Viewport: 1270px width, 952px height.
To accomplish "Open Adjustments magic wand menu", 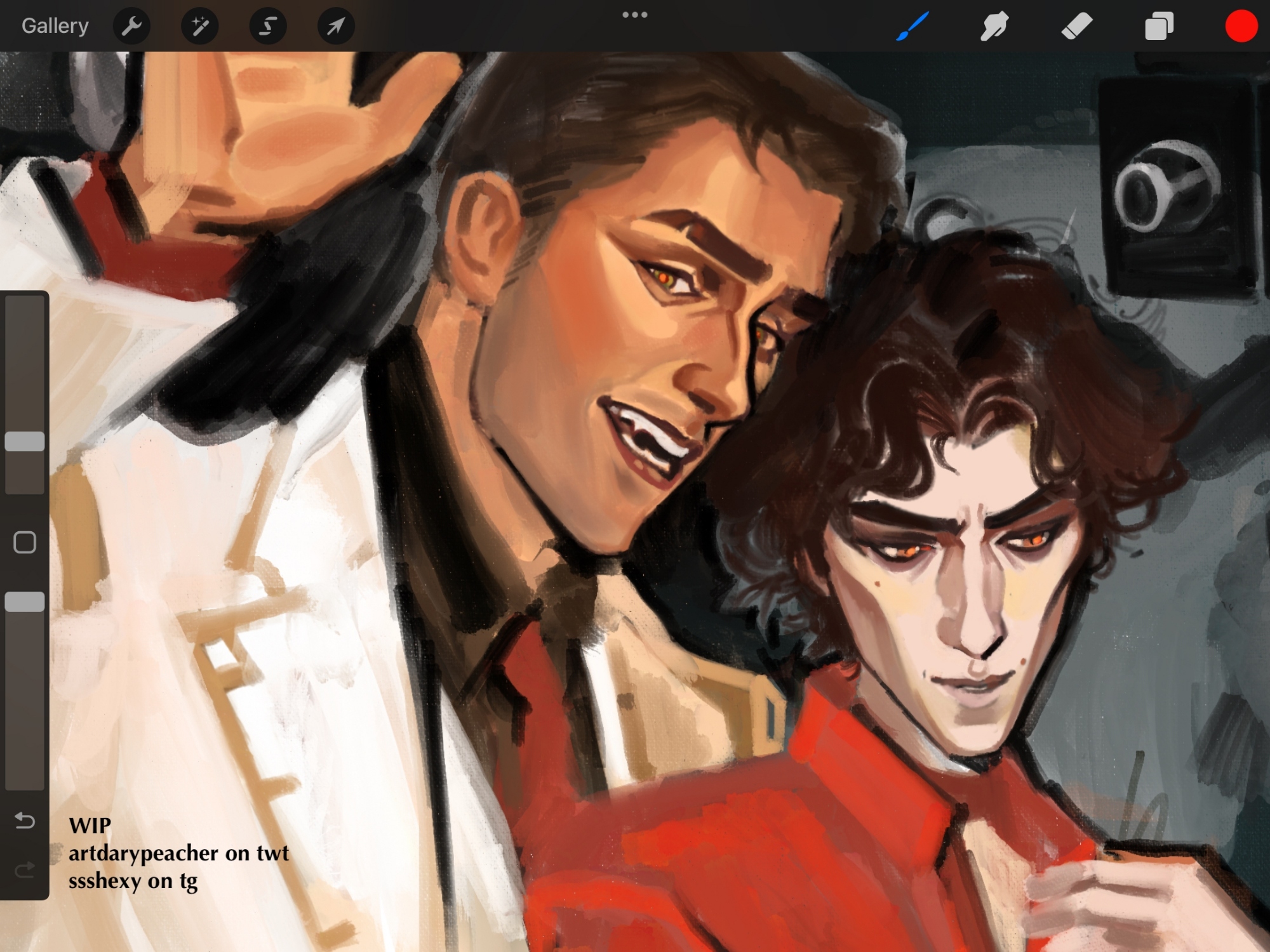I will point(199,27).
